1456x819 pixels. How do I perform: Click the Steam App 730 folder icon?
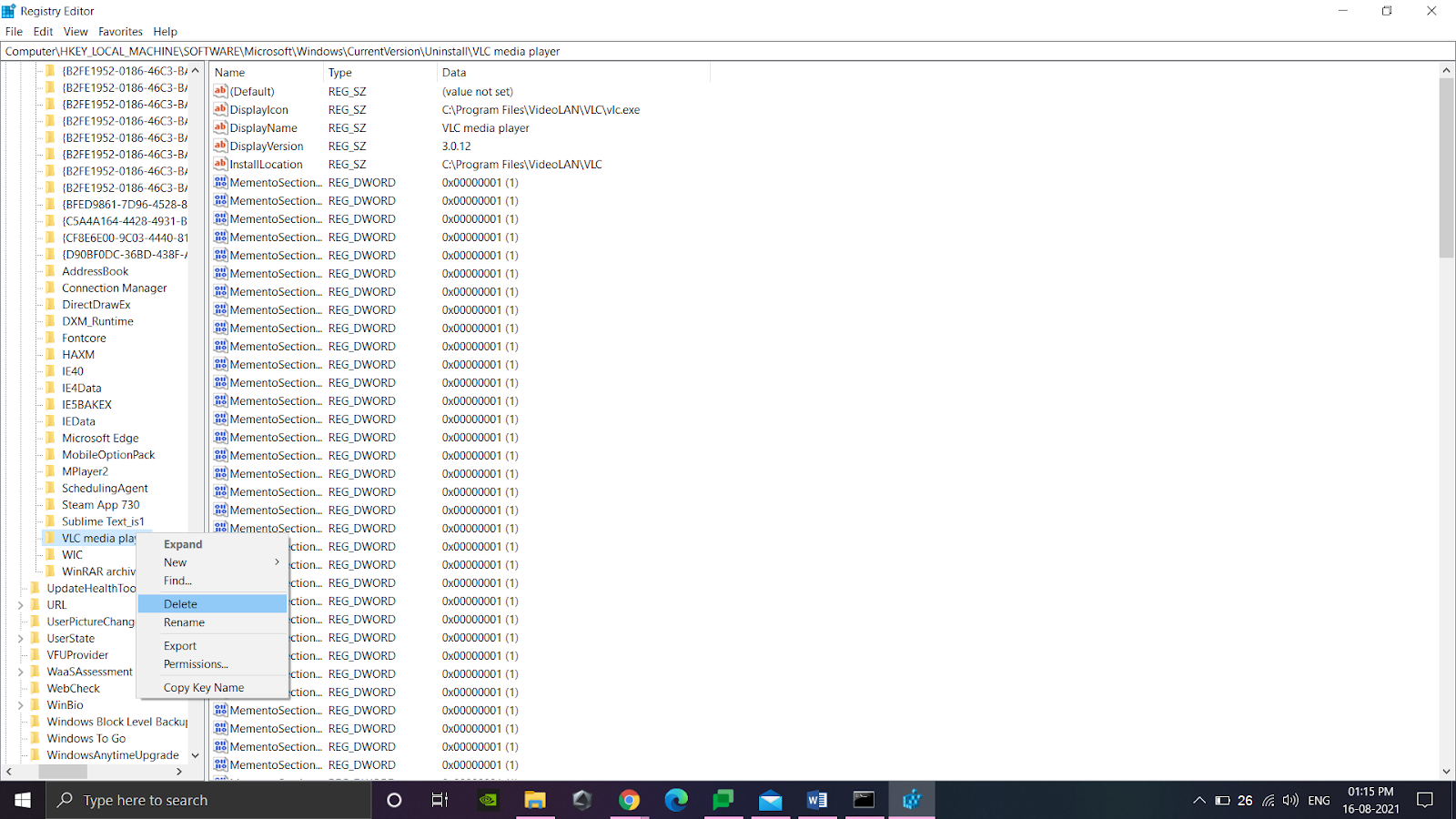pos(52,504)
